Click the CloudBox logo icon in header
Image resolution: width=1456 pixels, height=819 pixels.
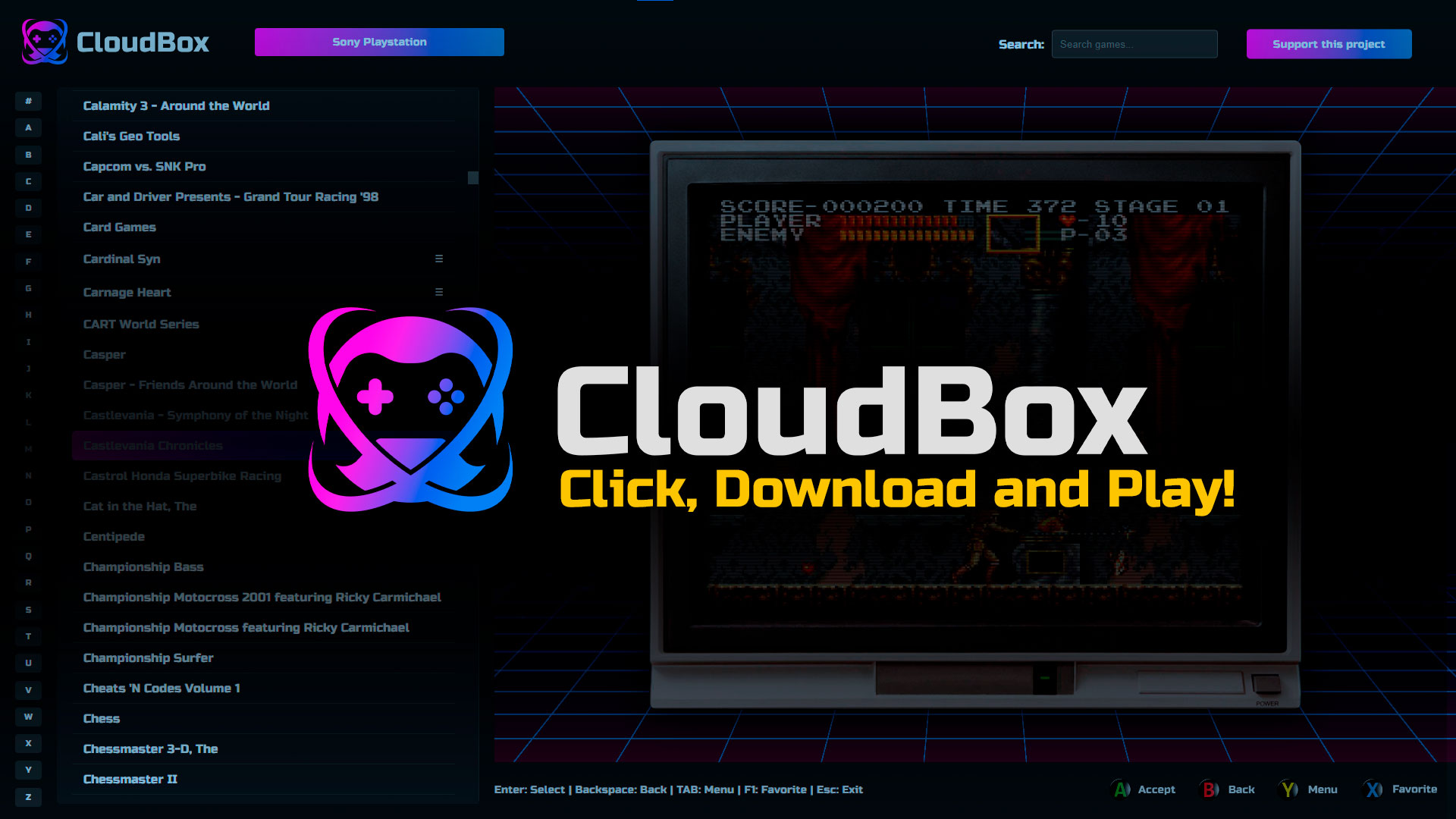(x=45, y=42)
